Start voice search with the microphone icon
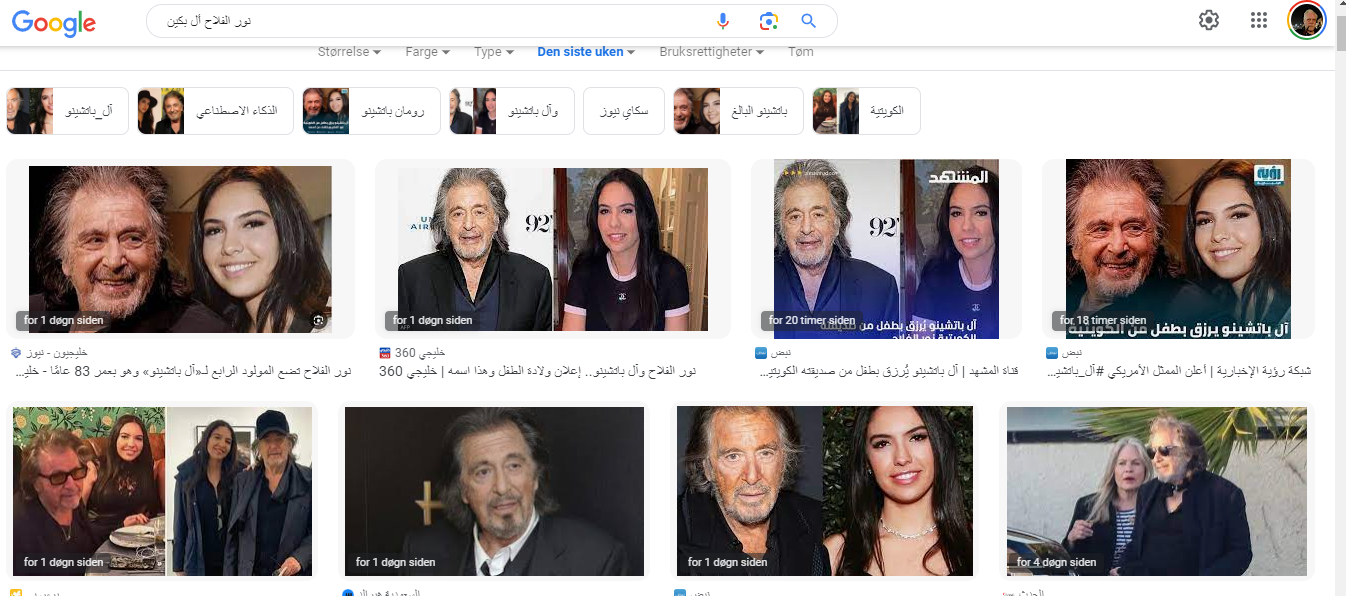The width and height of the screenshot is (1346, 596). point(723,21)
